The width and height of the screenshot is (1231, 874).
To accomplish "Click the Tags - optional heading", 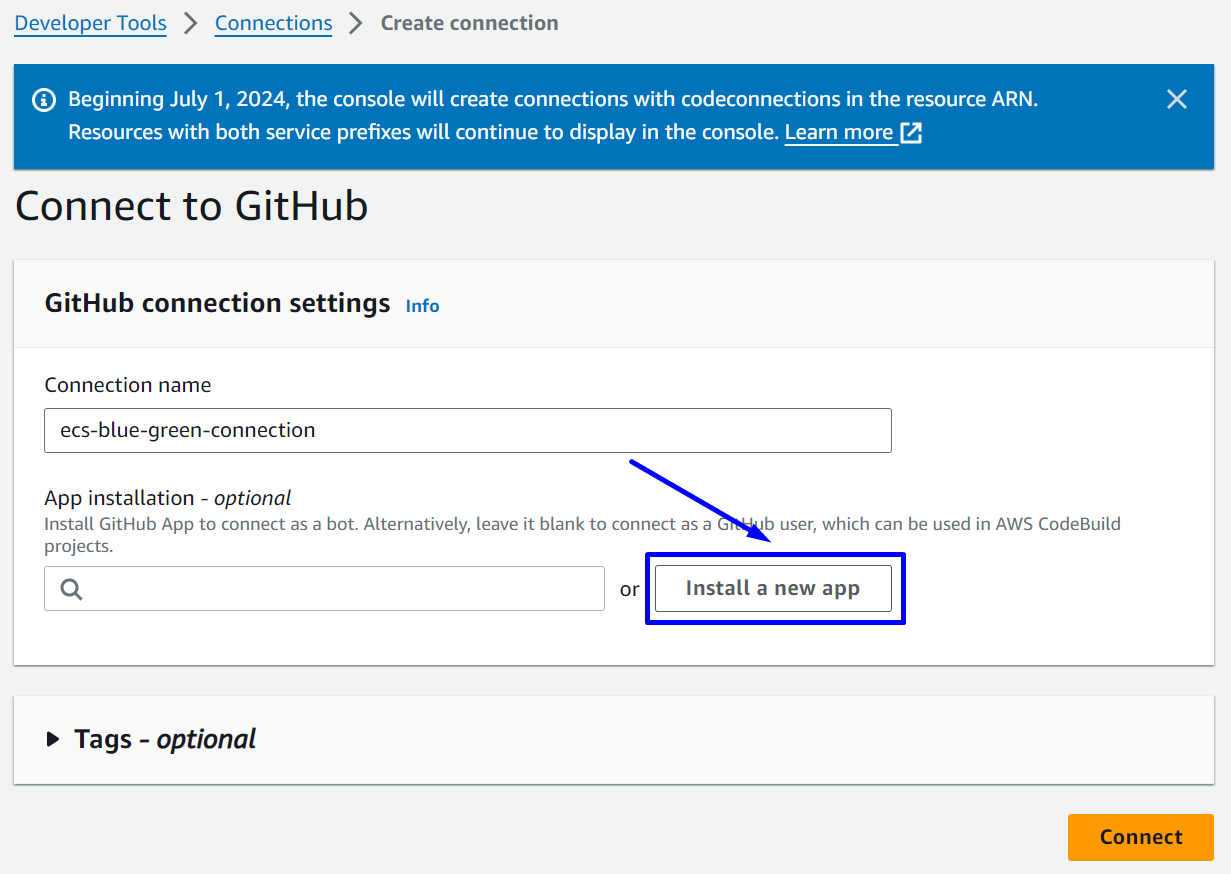I will pos(165,740).
